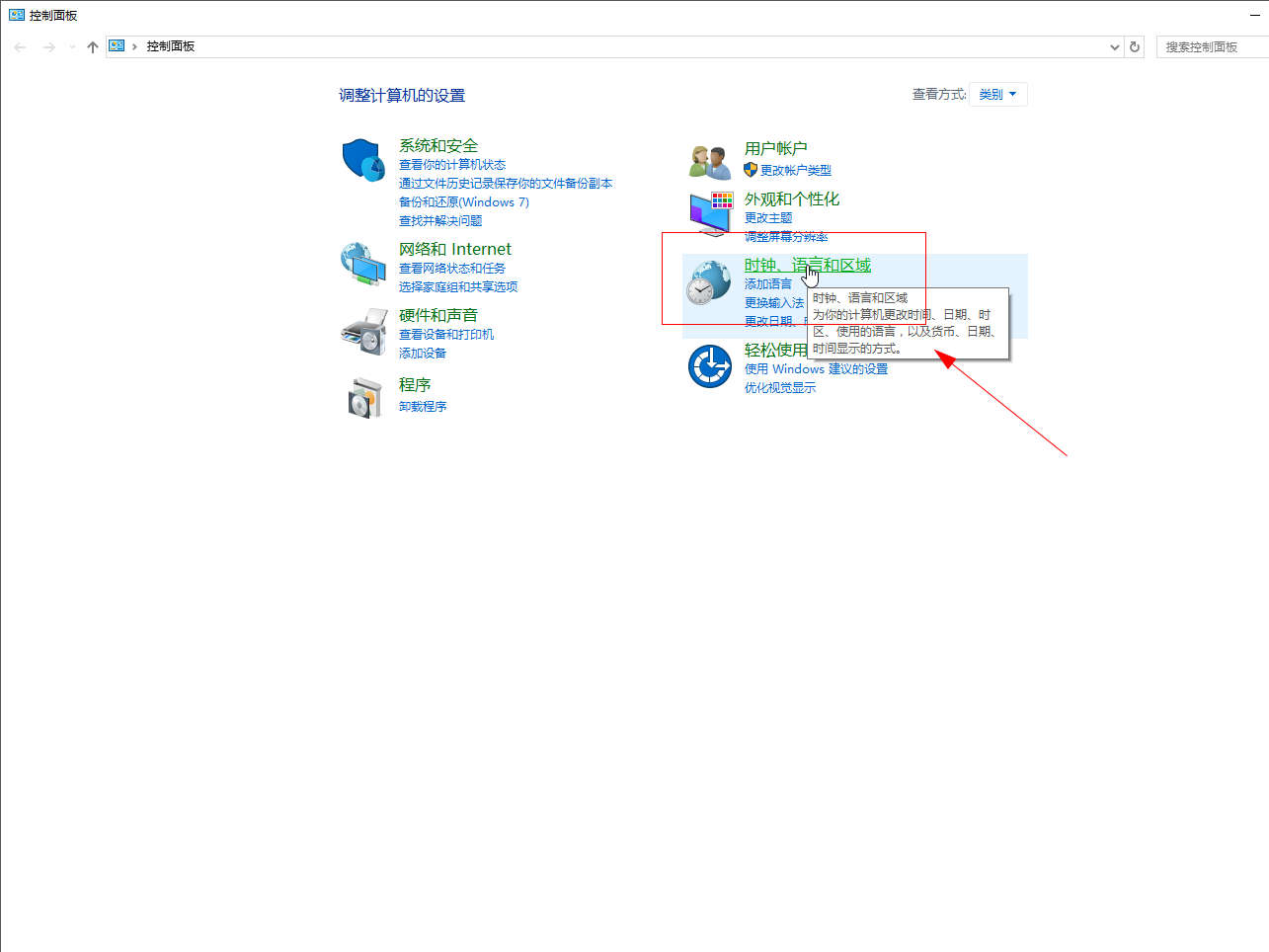Click 查看网络状态和任务 link
This screenshot has height=952, width=1269.
[451, 269]
